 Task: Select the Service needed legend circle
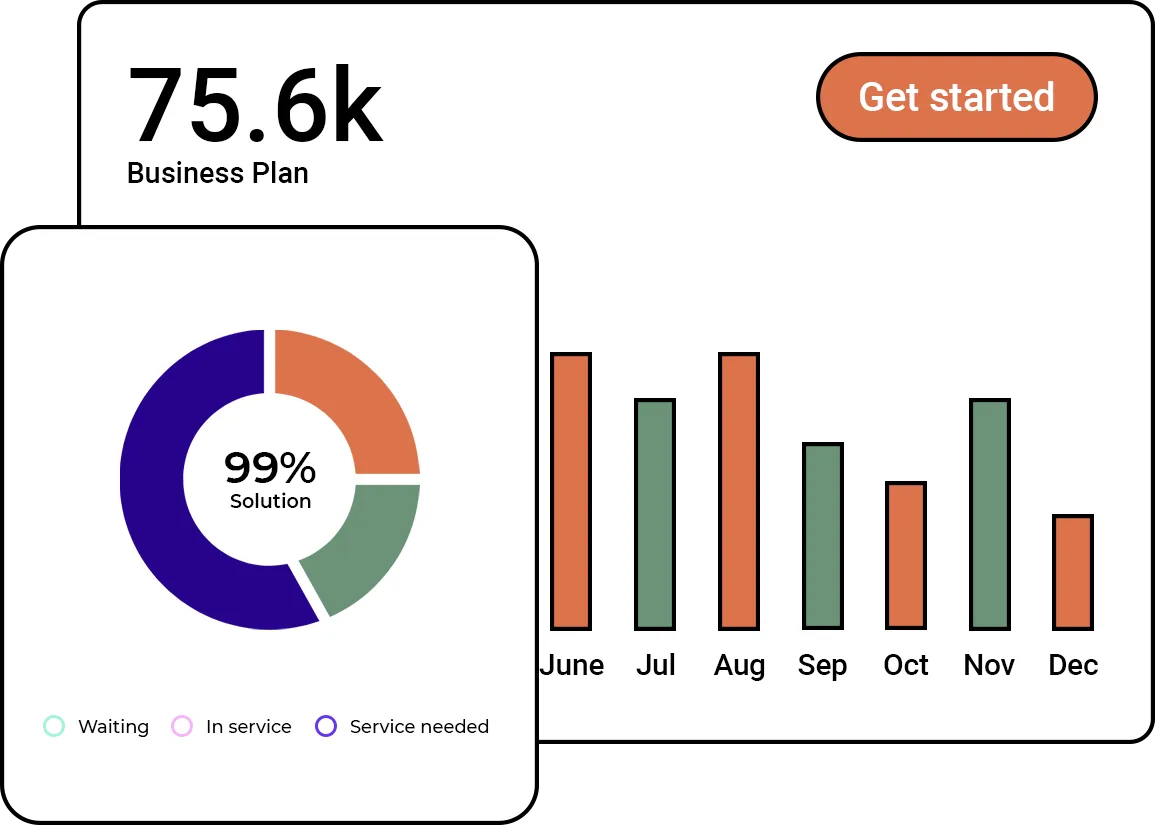click(326, 726)
